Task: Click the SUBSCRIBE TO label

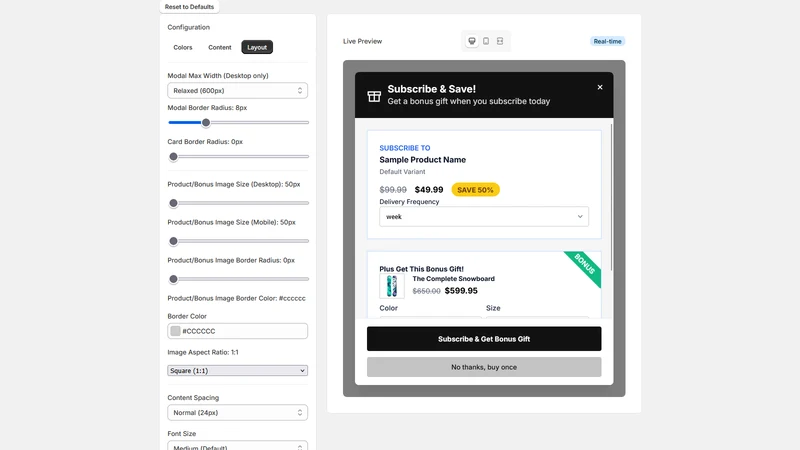Action: pos(405,148)
